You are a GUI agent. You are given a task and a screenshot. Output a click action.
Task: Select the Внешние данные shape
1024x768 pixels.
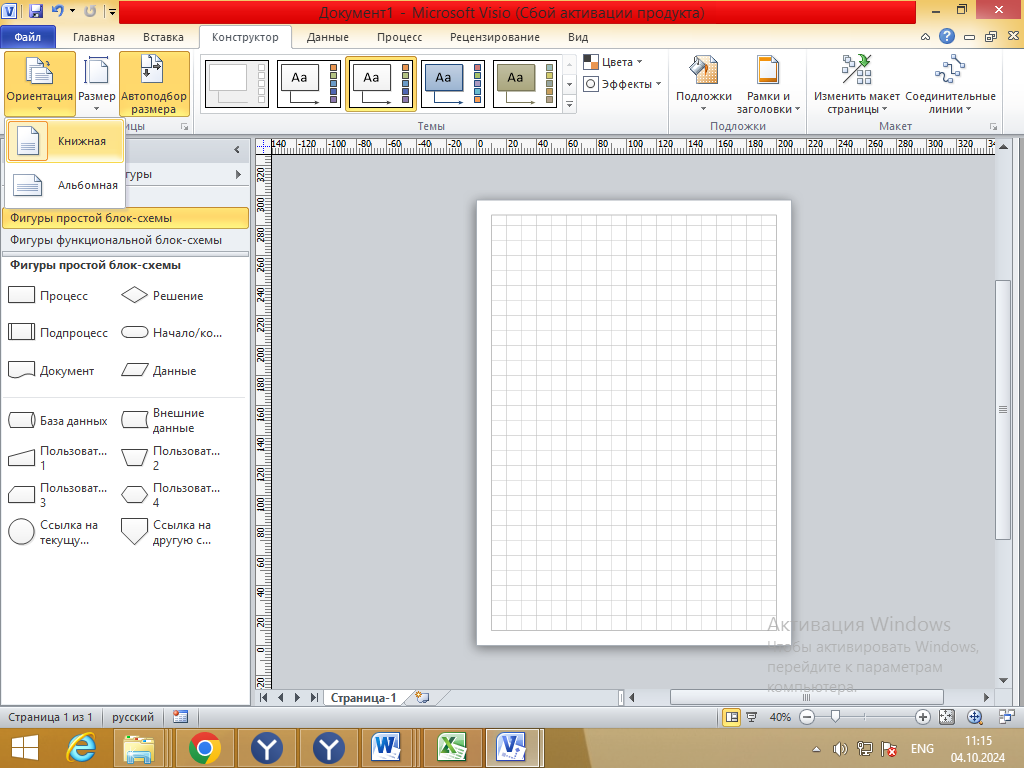click(163, 421)
